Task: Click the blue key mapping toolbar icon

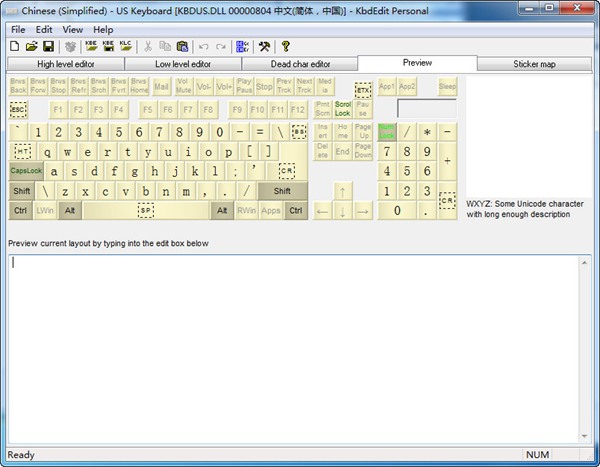Action: pos(243,46)
